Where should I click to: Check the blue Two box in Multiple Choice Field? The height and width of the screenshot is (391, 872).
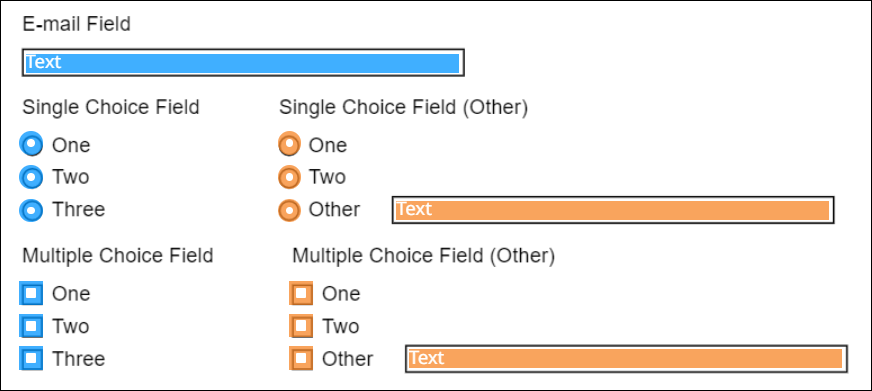click(31, 326)
